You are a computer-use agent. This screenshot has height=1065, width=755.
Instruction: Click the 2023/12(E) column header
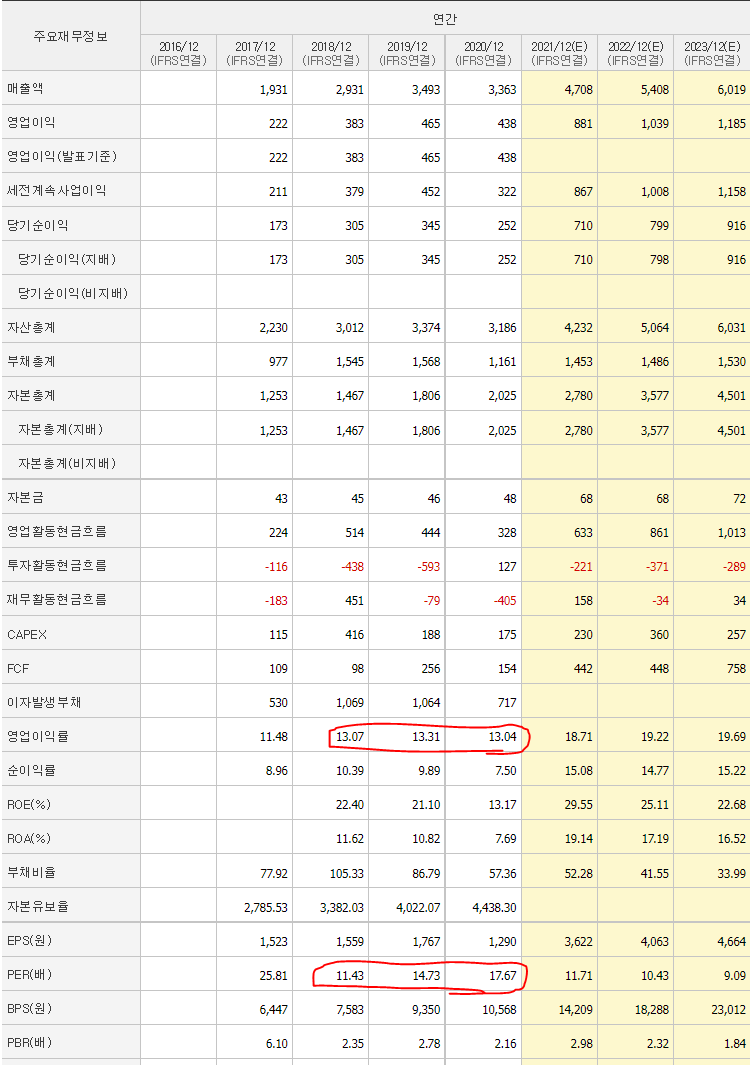tap(712, 53)
